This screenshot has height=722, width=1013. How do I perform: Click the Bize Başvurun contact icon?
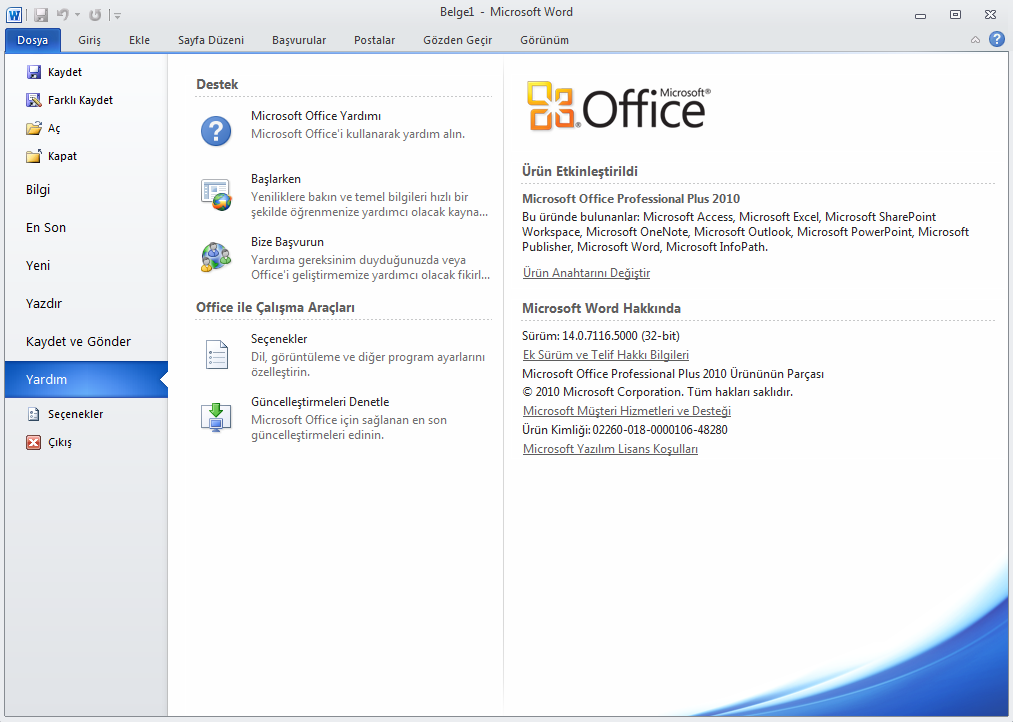(216, 258)
